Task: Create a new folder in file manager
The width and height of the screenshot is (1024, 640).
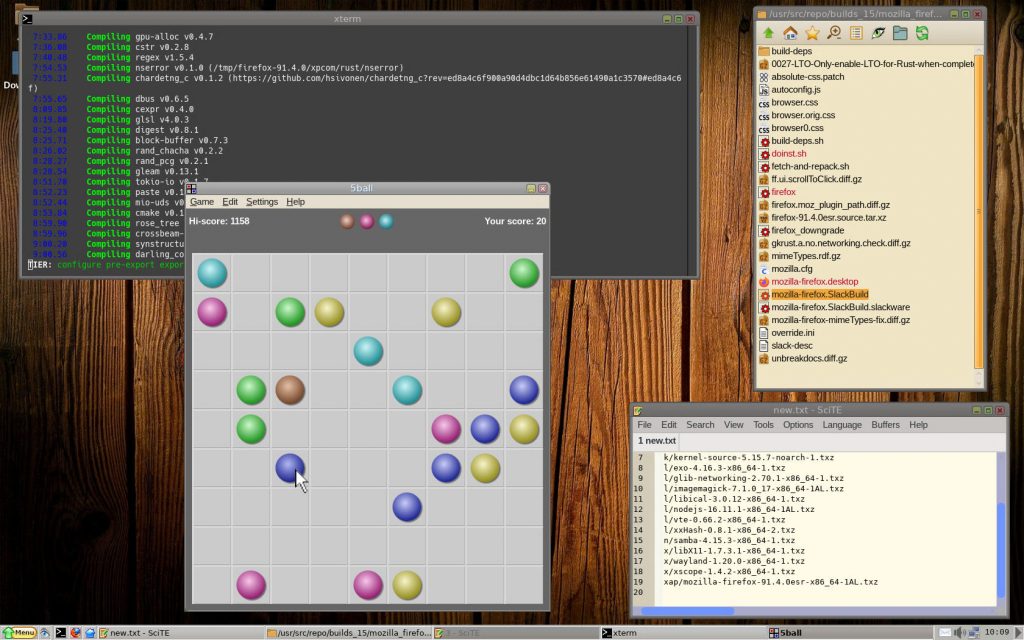Action: (x=901, y=33)
